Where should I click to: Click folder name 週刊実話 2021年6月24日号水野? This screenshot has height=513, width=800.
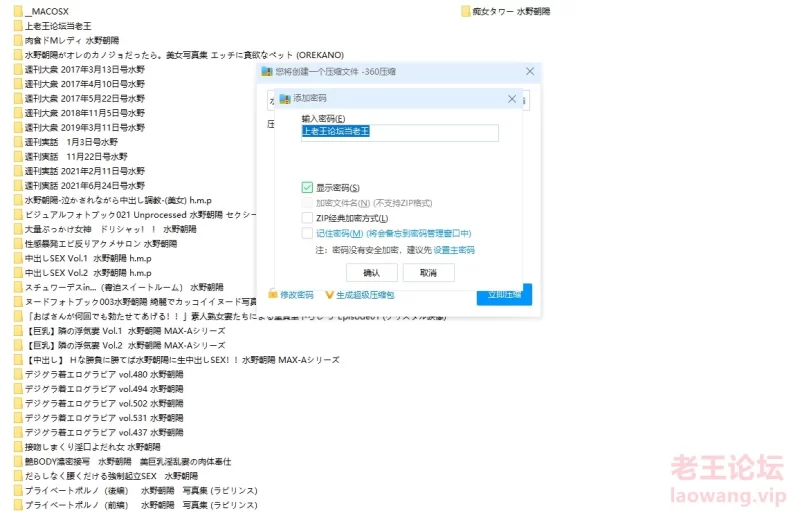[85, 185]
